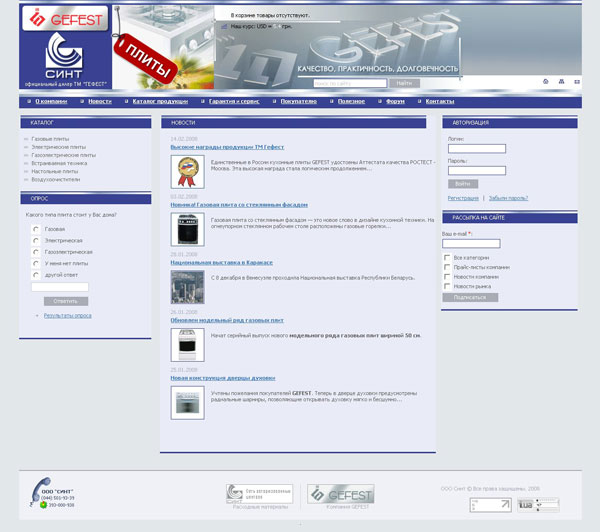Viewport: 600px width, 532px height.
Task: Open the news headline about ТМ Гефест awards
Action: coord(227,147)
